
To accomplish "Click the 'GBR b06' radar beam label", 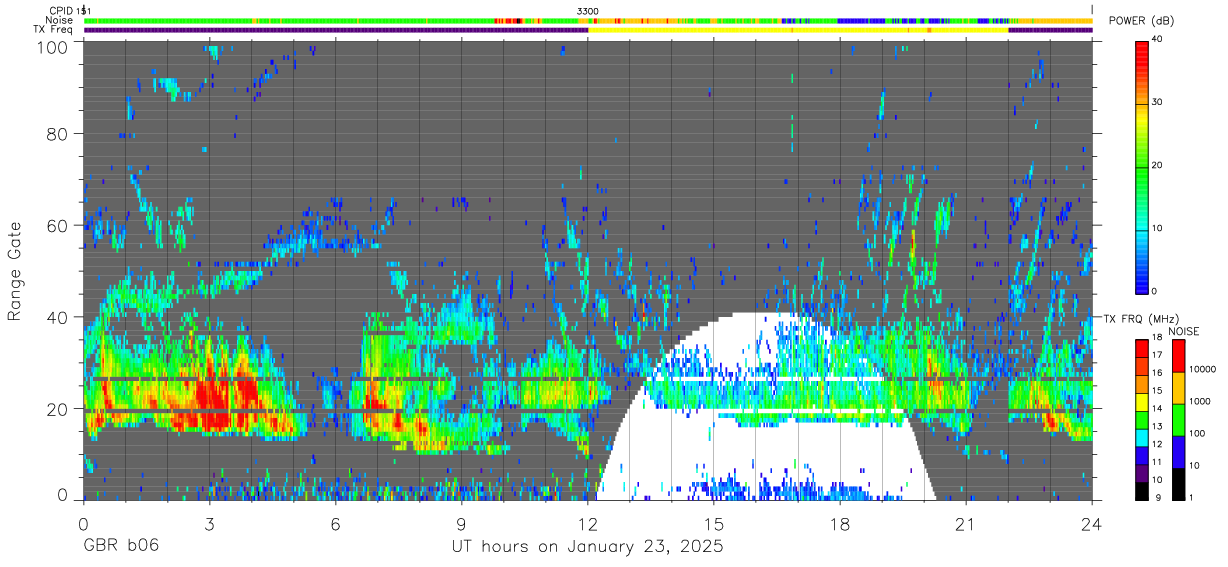I will (121, 548).
